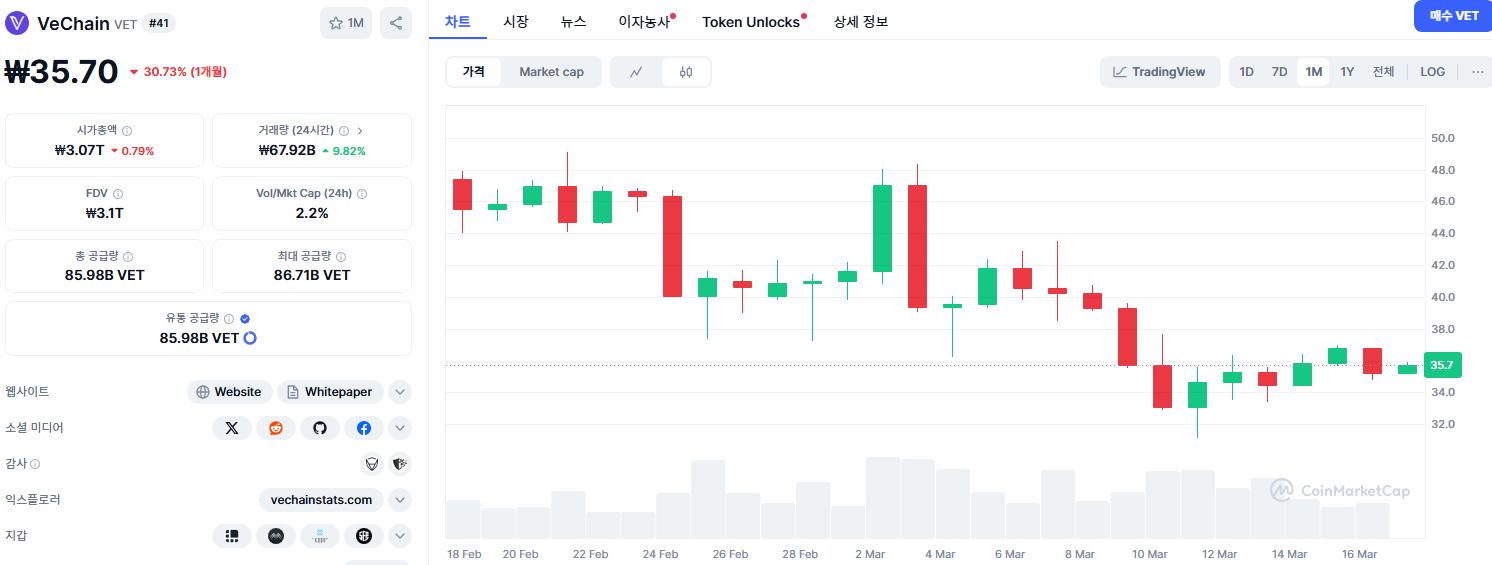Select the 가격 chart toggle
Viewport: 1492px width, 565px height.
[x=473, y=72]
